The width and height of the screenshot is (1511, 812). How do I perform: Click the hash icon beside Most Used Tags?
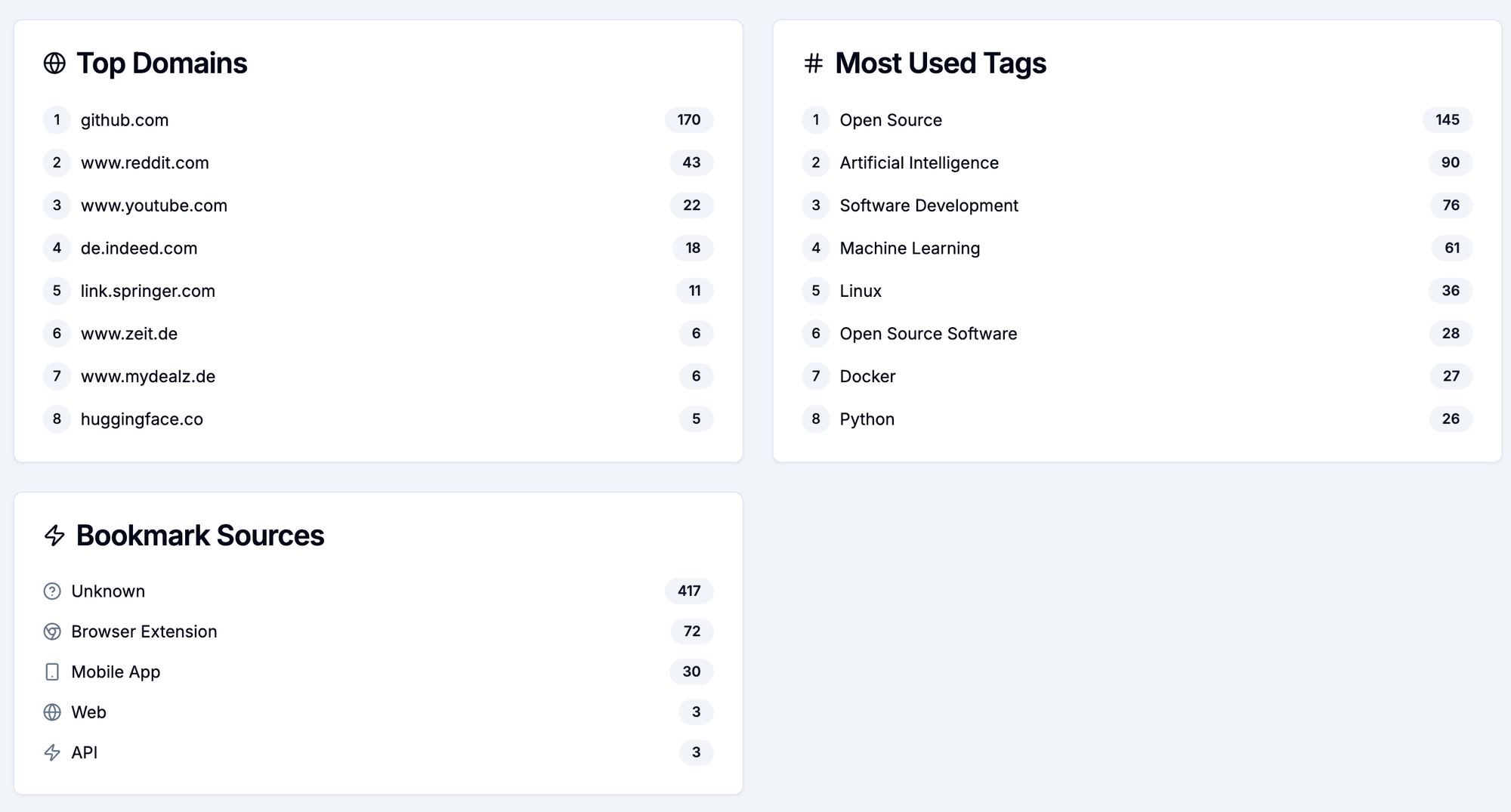pyautogui.click(x=813, y=63)
